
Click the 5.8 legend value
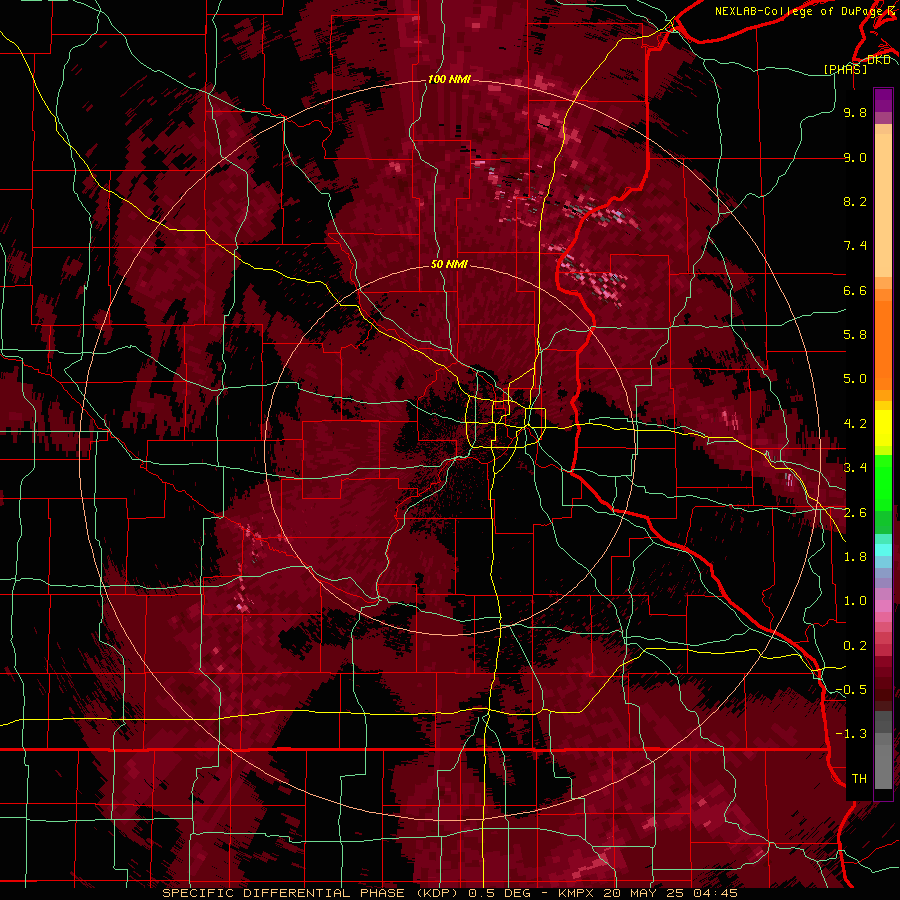855,335
